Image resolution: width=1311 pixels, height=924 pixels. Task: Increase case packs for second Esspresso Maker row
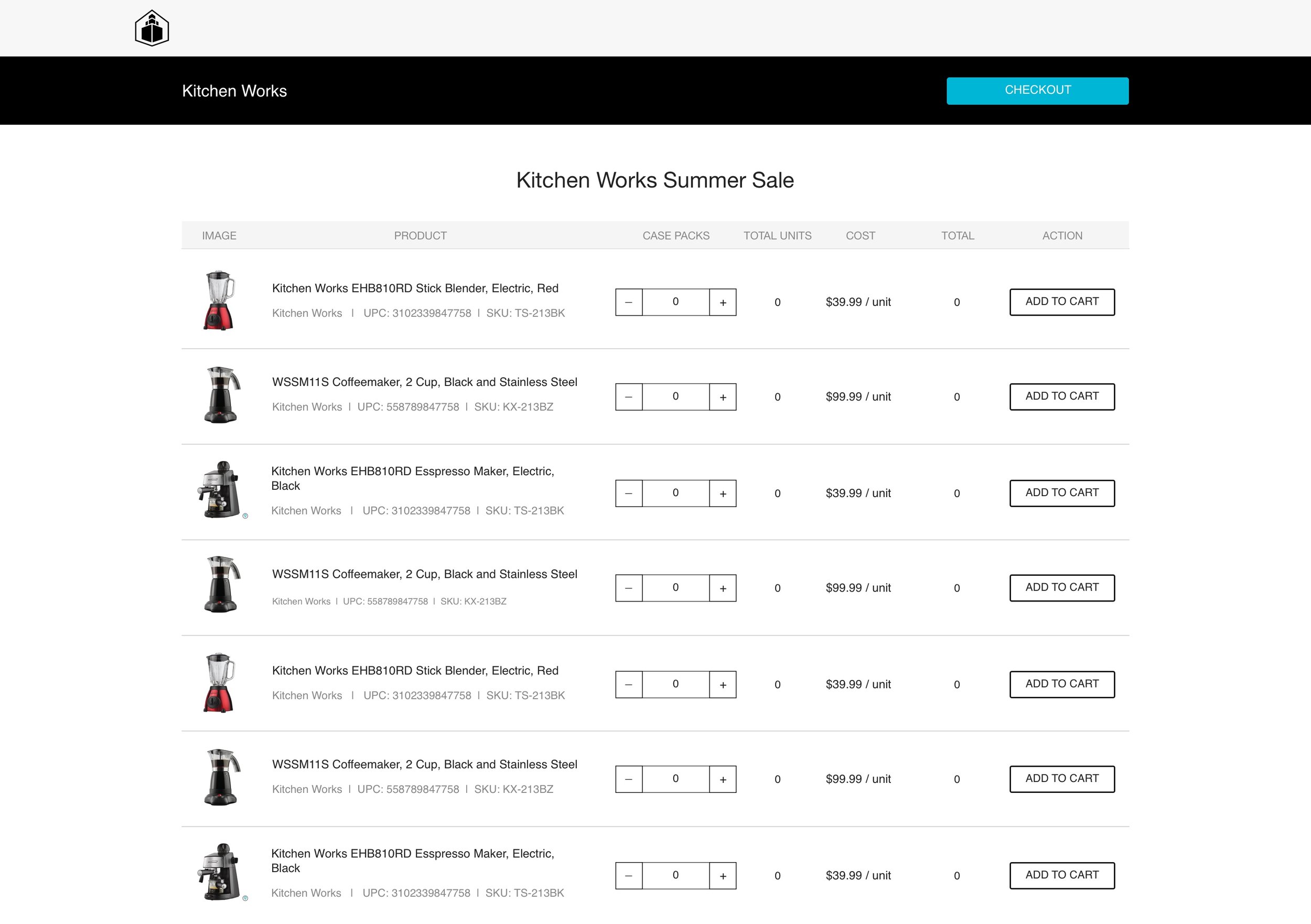point(723,876)
